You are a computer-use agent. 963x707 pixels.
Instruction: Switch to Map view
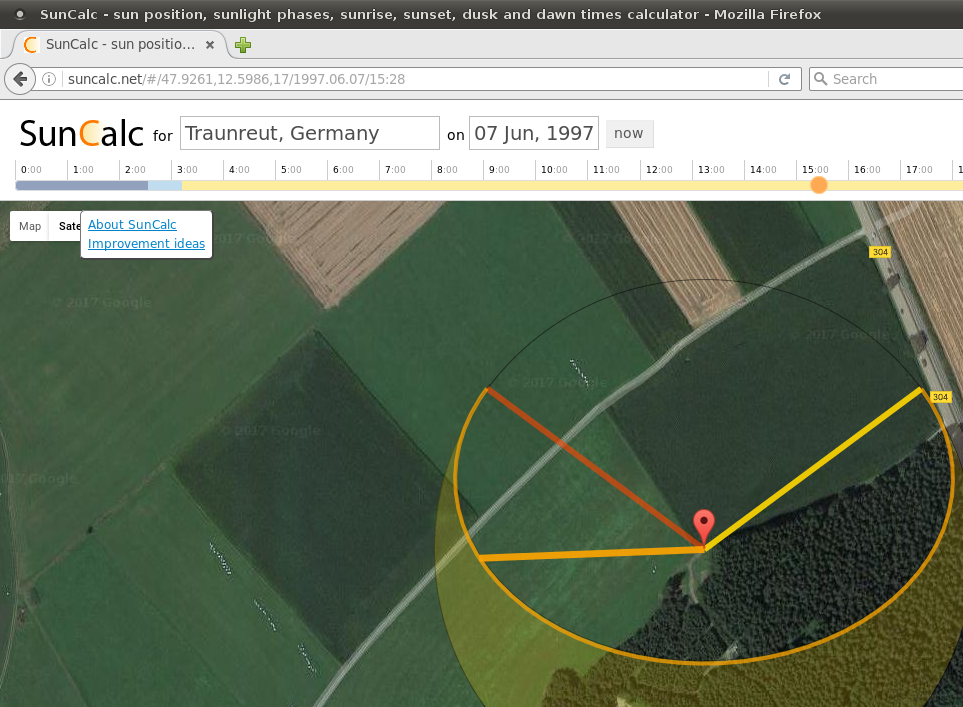tap(30, 226)
